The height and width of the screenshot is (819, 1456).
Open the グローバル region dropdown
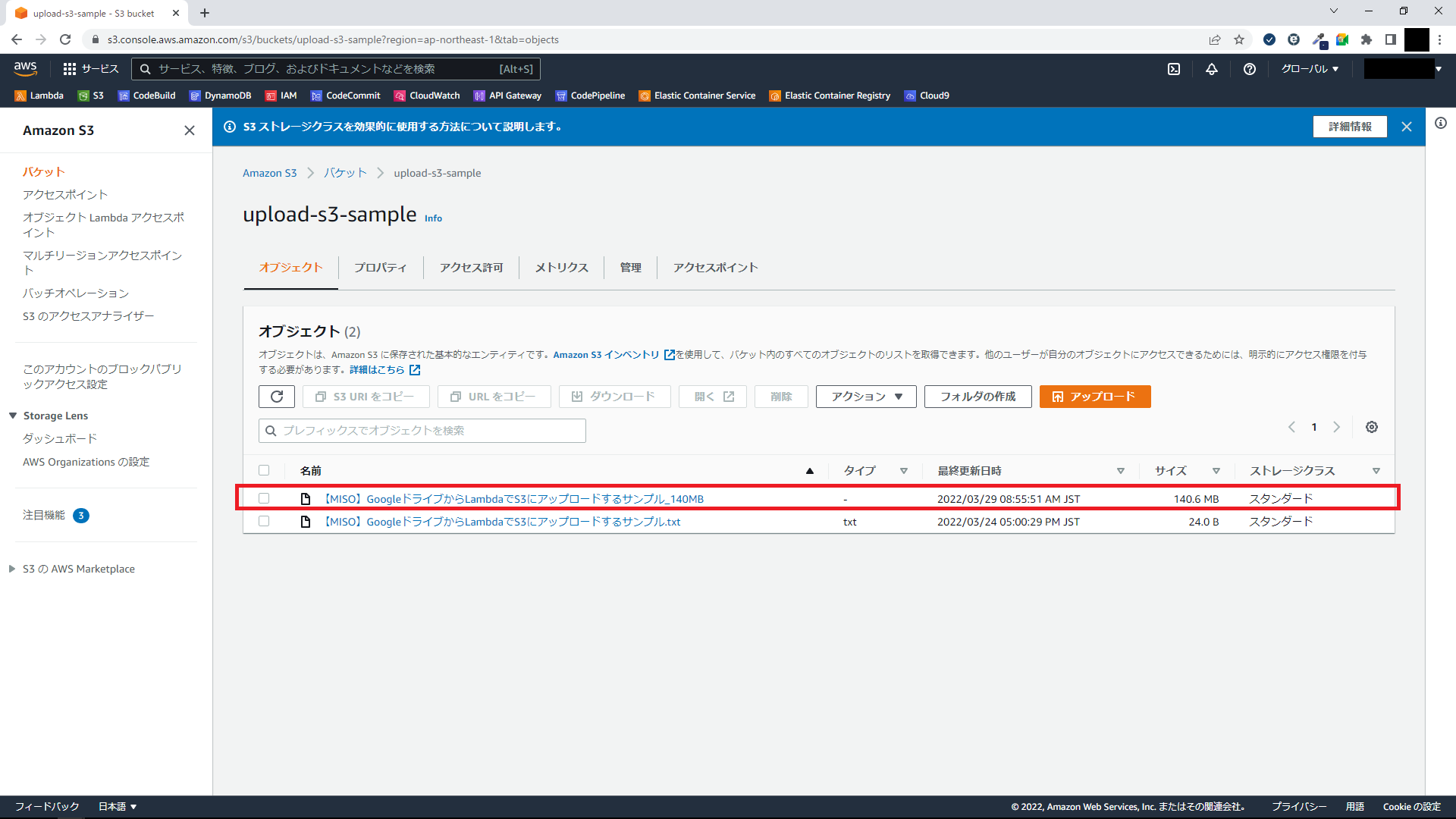[x=1310, y=69]
